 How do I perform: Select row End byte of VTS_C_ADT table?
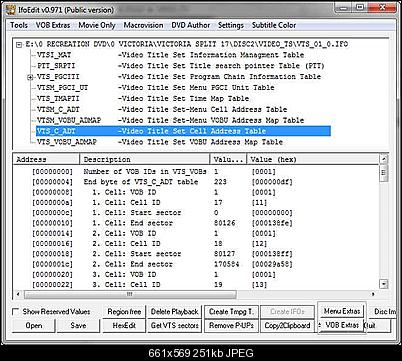[x=196, y=182]
